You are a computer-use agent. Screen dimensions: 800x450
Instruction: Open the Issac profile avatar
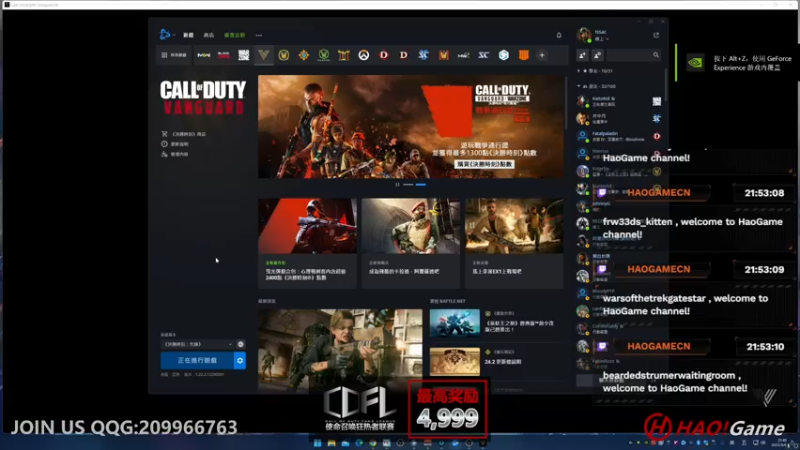[x=584, y=35]
